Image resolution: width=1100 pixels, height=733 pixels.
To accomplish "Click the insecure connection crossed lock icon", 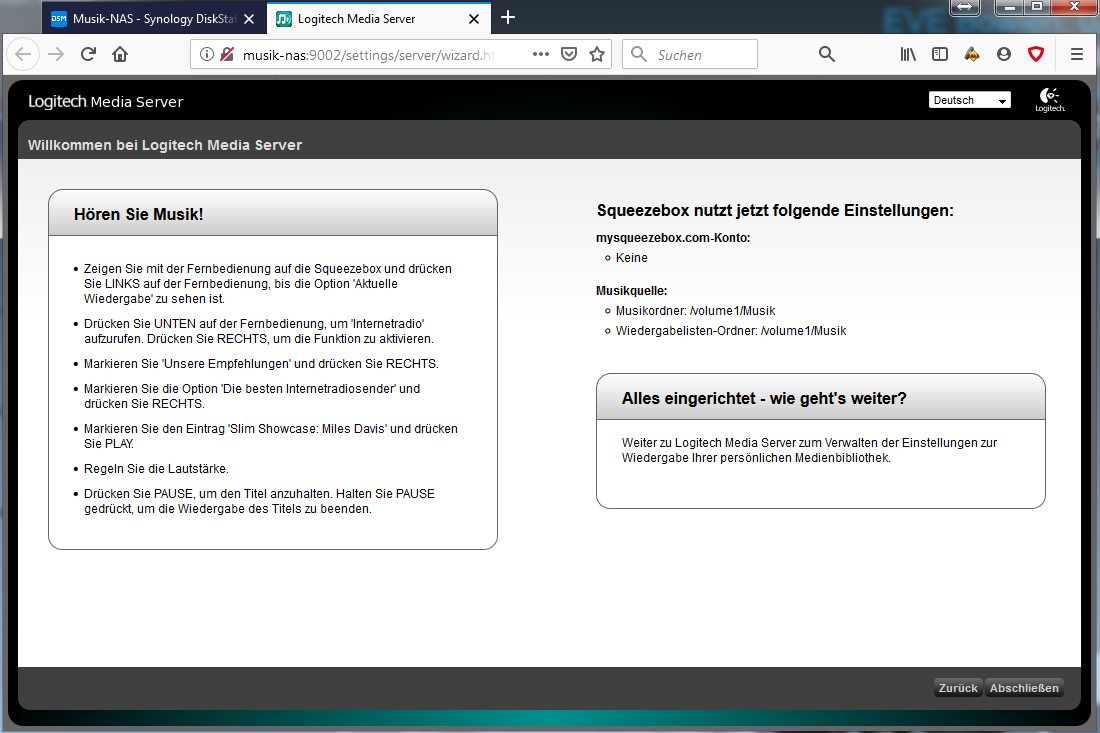I will [227, 54].
